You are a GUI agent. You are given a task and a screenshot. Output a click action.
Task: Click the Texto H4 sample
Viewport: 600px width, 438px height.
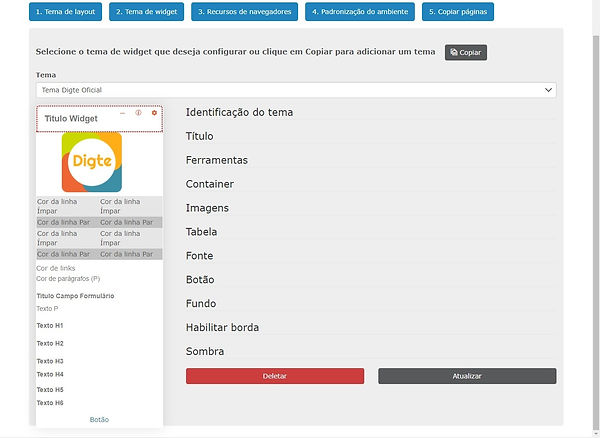(50, 374)
